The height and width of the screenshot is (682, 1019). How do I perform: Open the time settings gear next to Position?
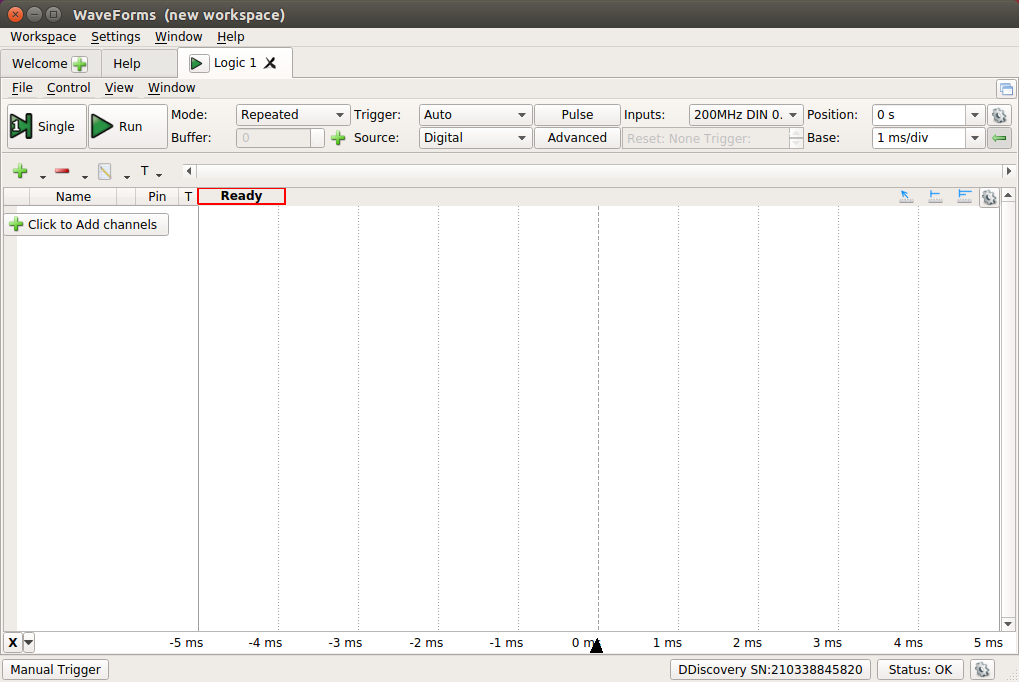[x=999, y=115]
